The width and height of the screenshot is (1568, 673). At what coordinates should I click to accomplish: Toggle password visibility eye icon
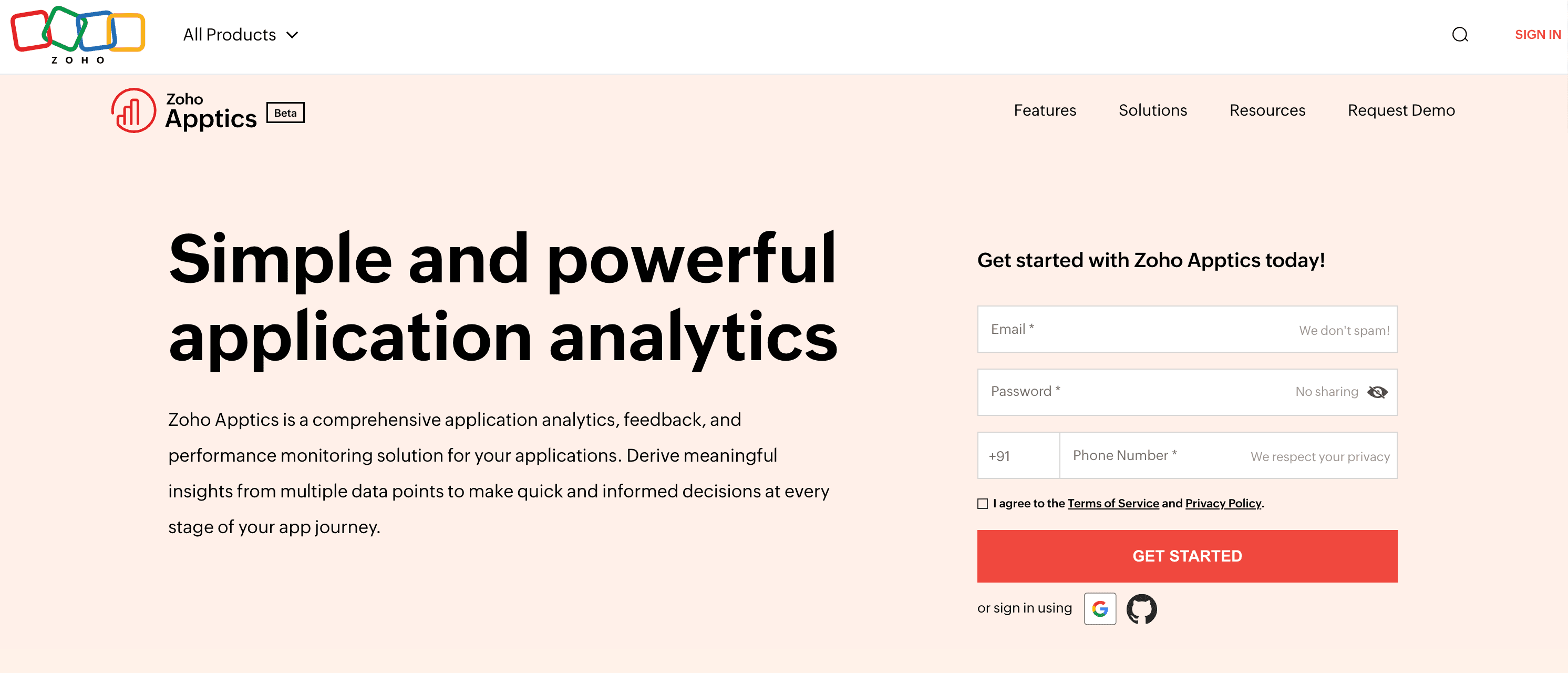(1378, 391)
